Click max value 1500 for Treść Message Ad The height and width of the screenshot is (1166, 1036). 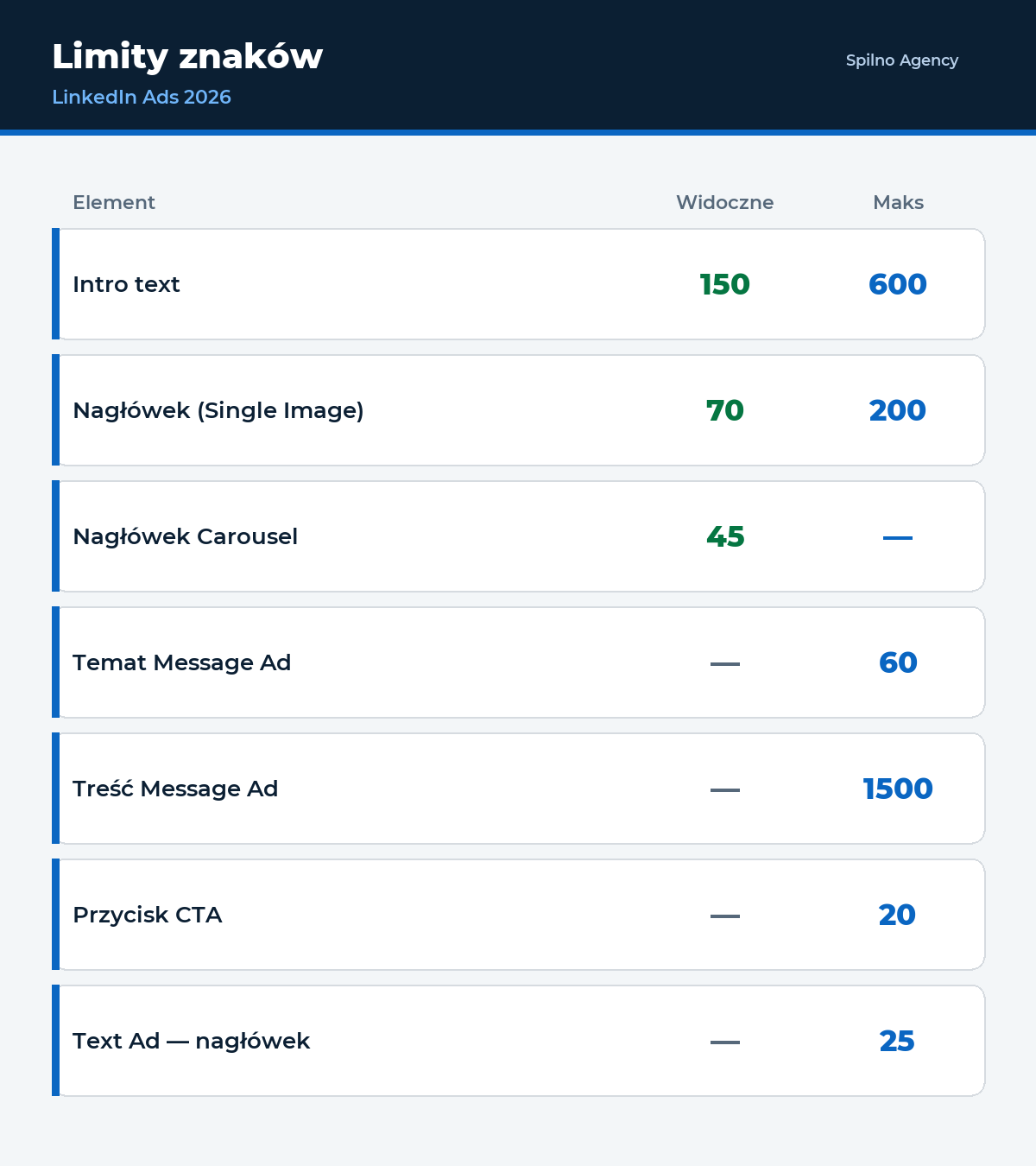tap(898, 789)
